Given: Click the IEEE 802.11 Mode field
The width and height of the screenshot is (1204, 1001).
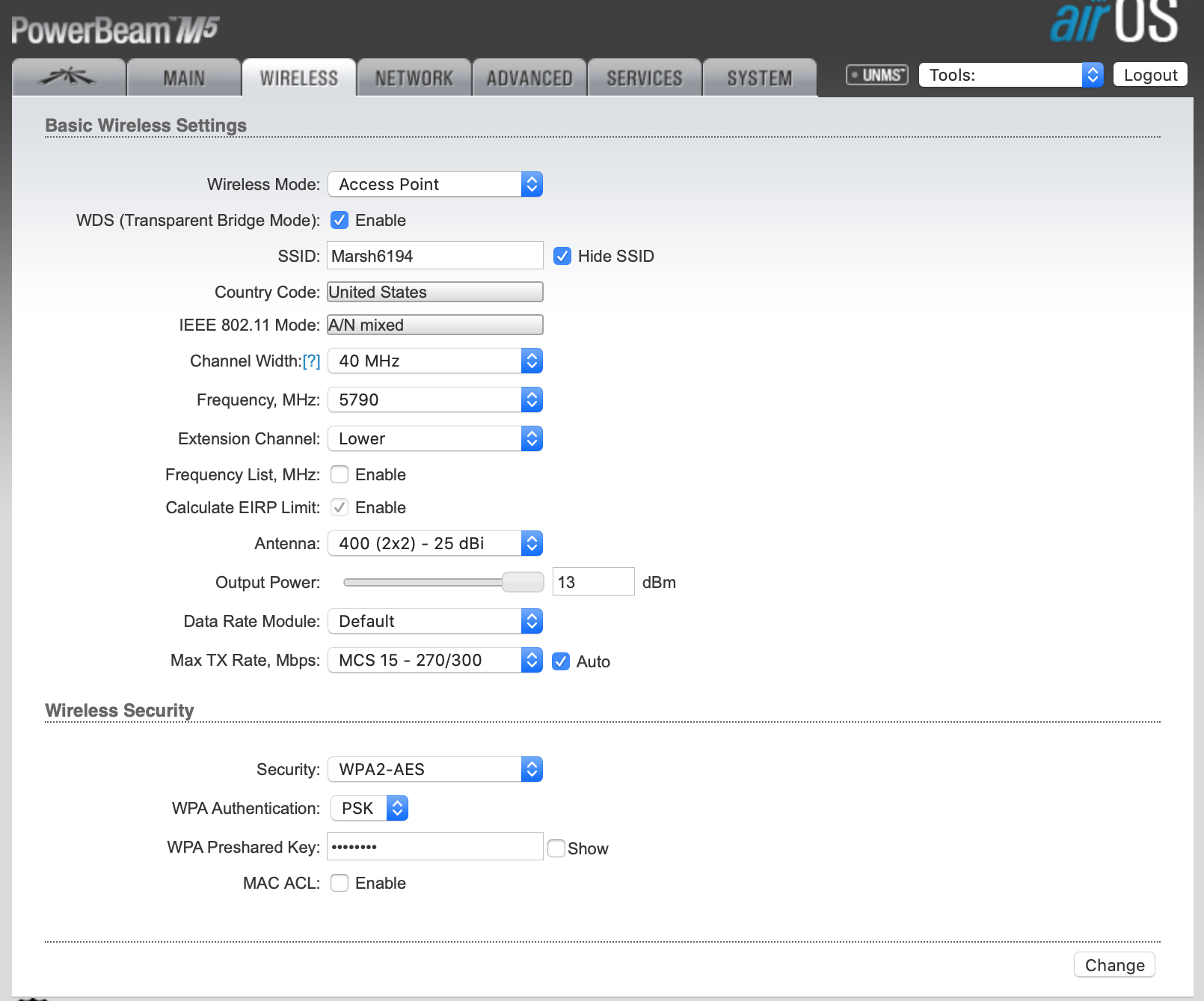Looking at the screenshot, I should click(x=435, y=325).
